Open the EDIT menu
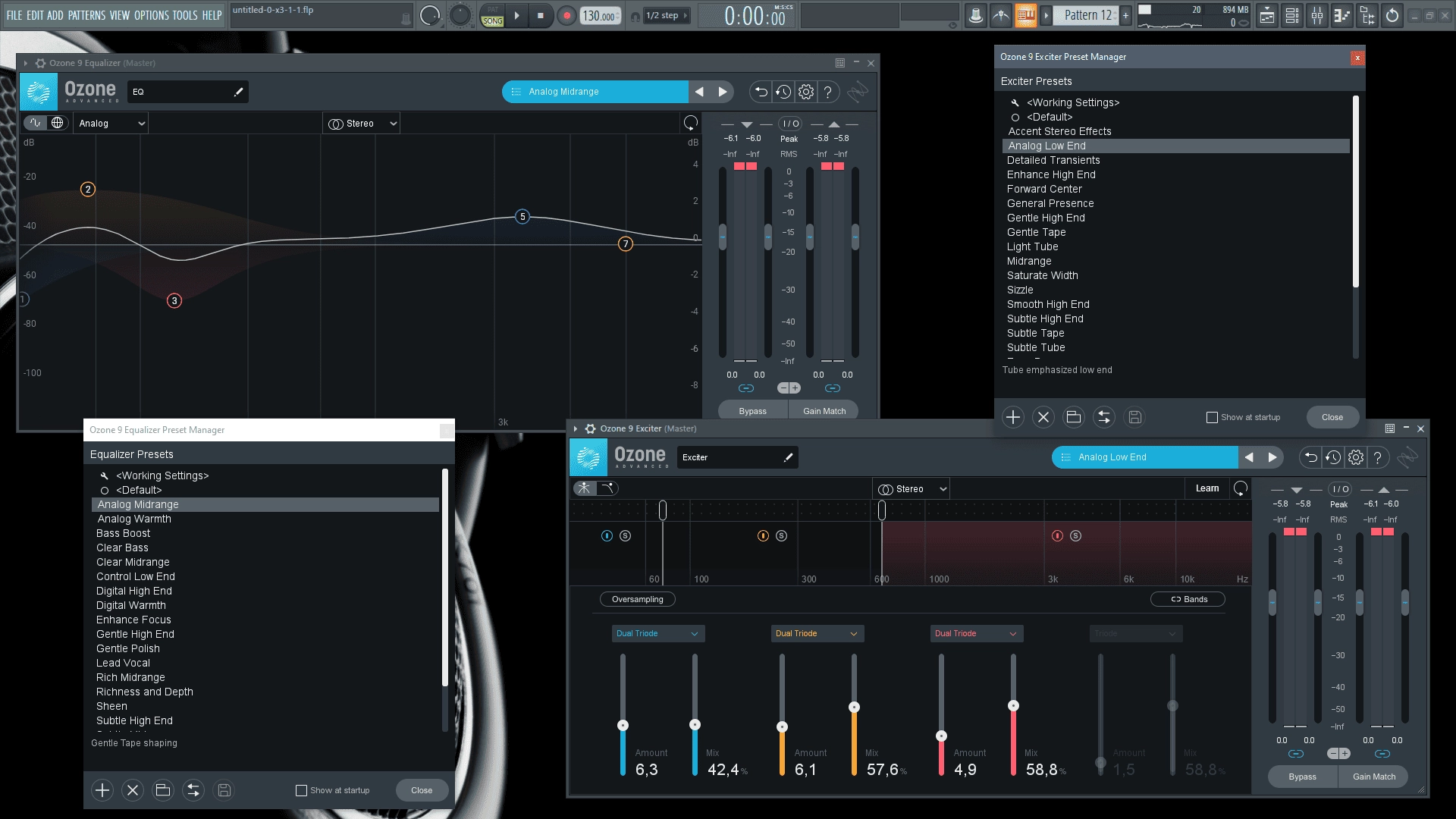This screenshot has width=1456, height=819. pos(35,15)
